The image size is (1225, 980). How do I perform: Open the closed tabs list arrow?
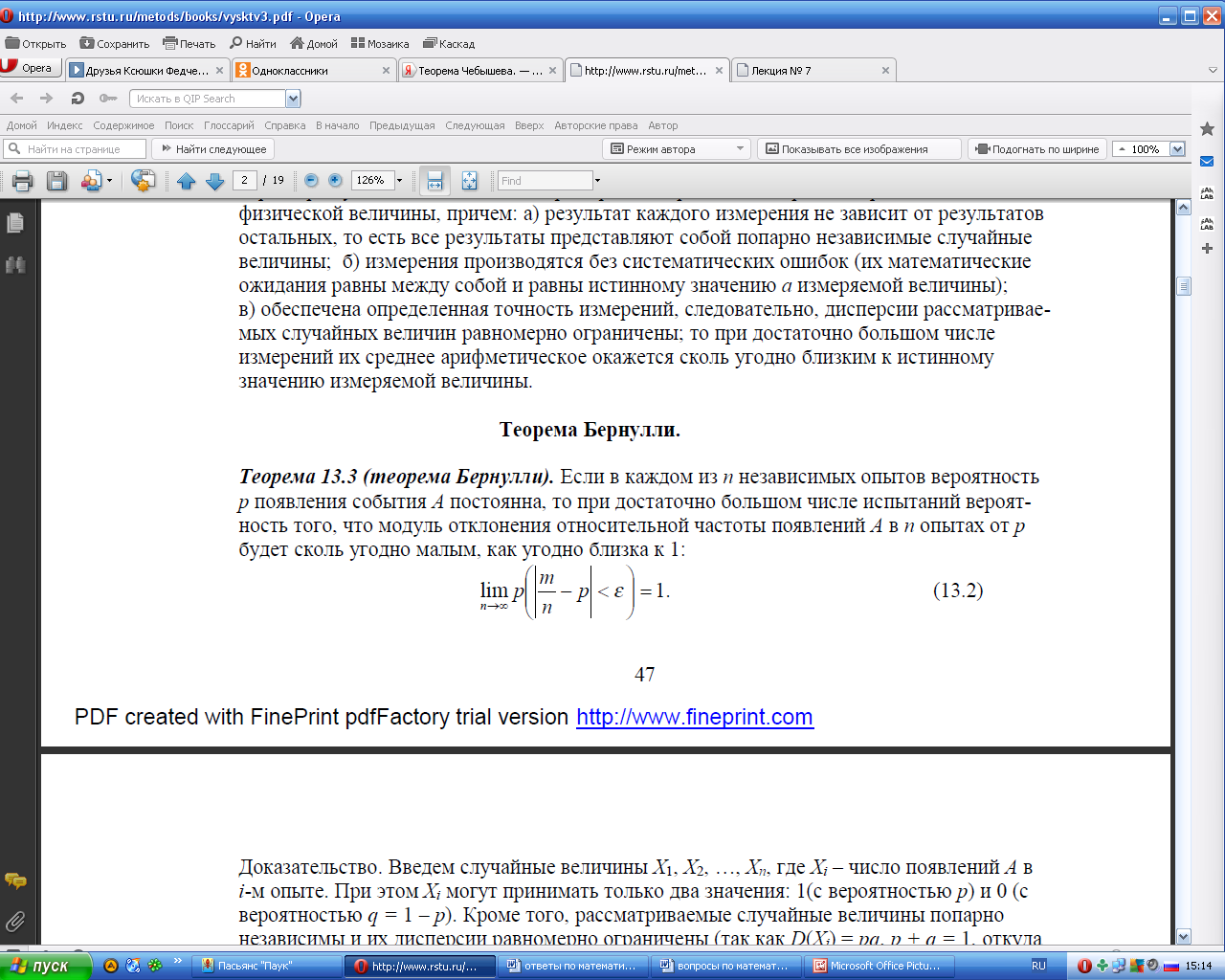coord(1213,70)
